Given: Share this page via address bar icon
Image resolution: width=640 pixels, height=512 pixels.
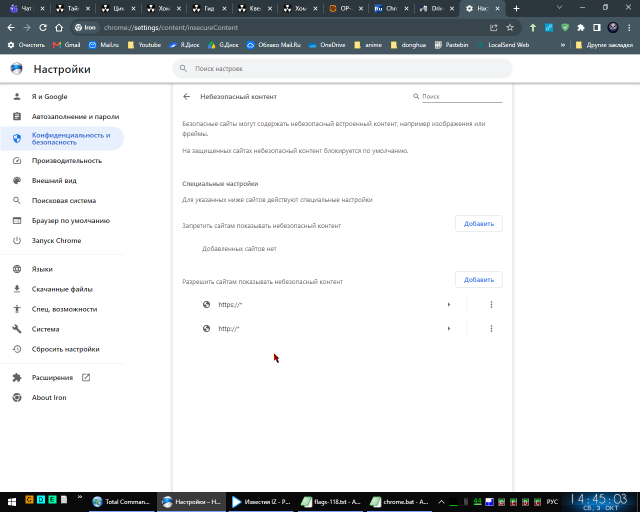Looking at the screenshot, I should (493, 27).
